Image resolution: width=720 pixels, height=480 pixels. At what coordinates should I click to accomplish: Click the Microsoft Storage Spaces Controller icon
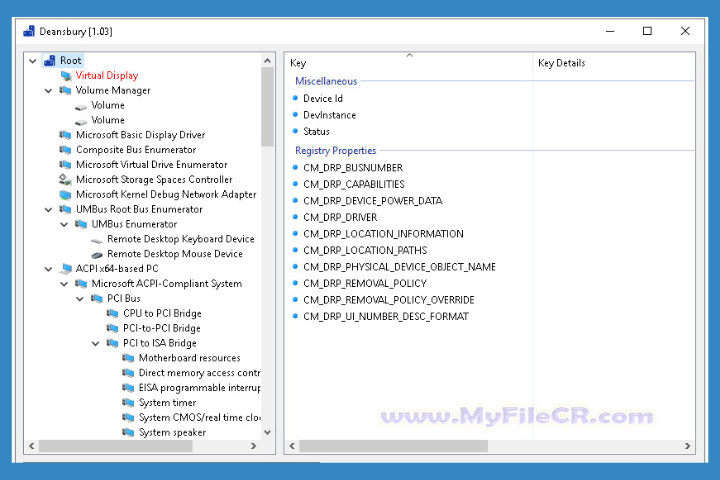65,180
